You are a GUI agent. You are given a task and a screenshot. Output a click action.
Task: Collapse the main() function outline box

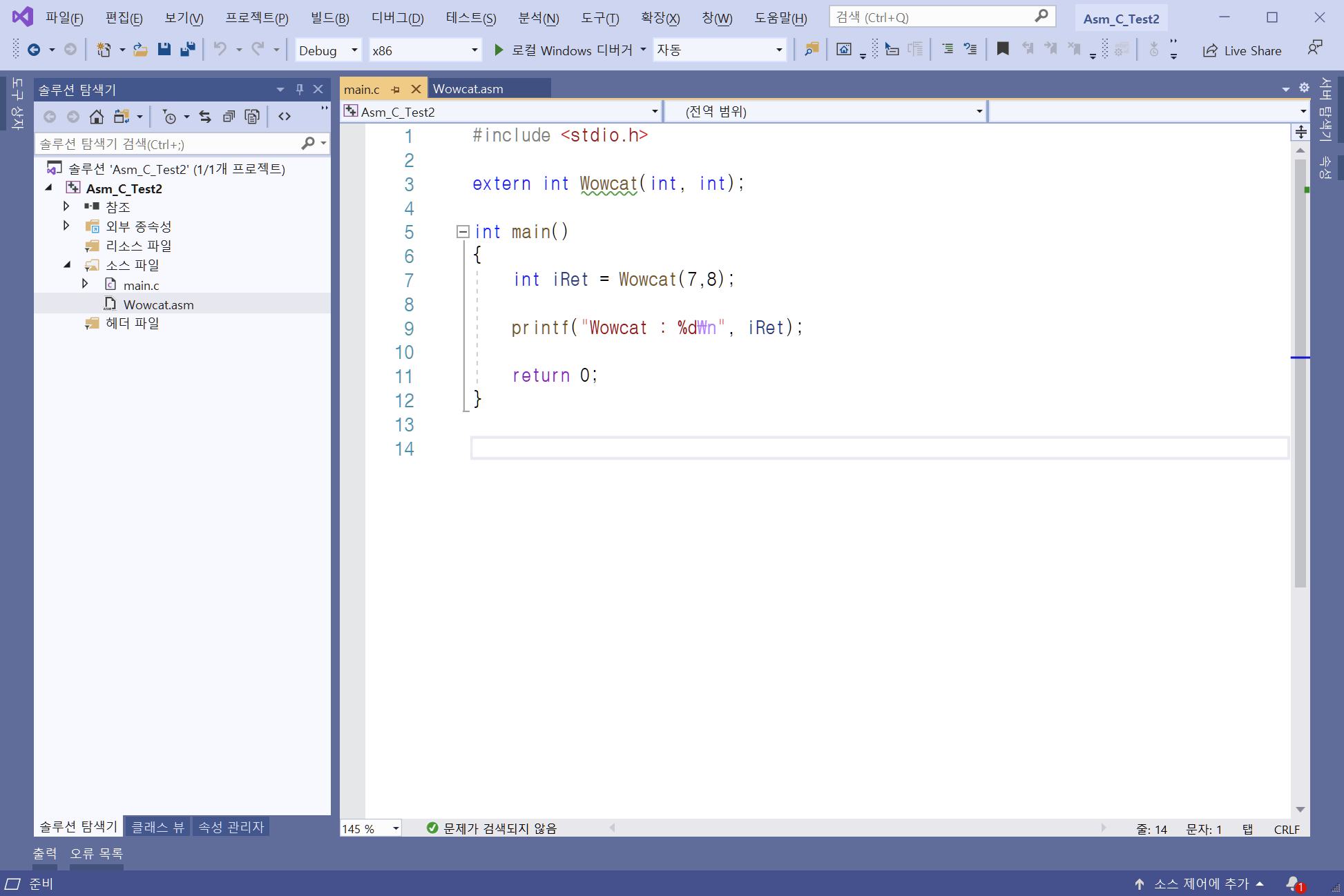coord(463,232)
